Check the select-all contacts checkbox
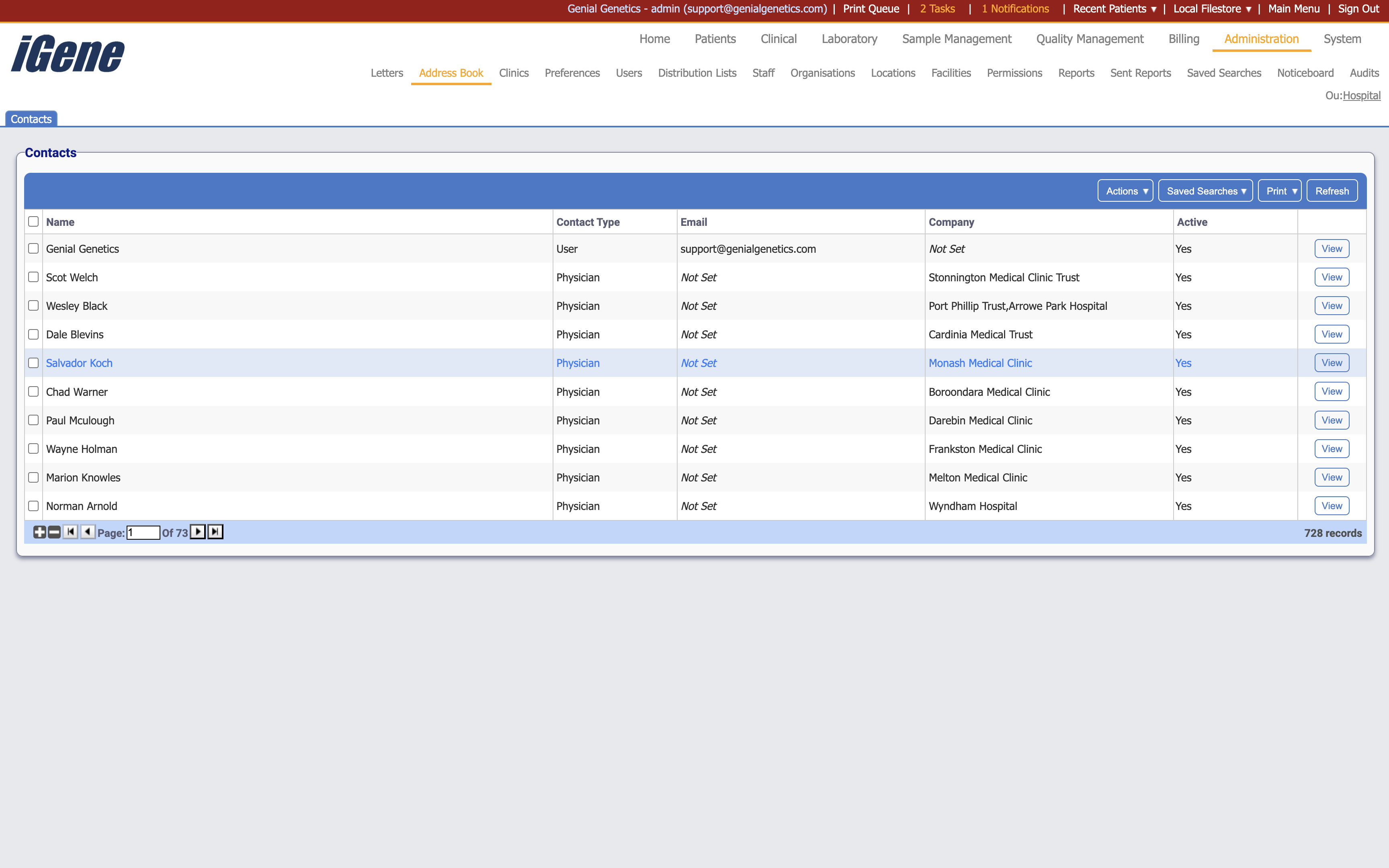The image size is (1389, 868). [x=33, y=221]
